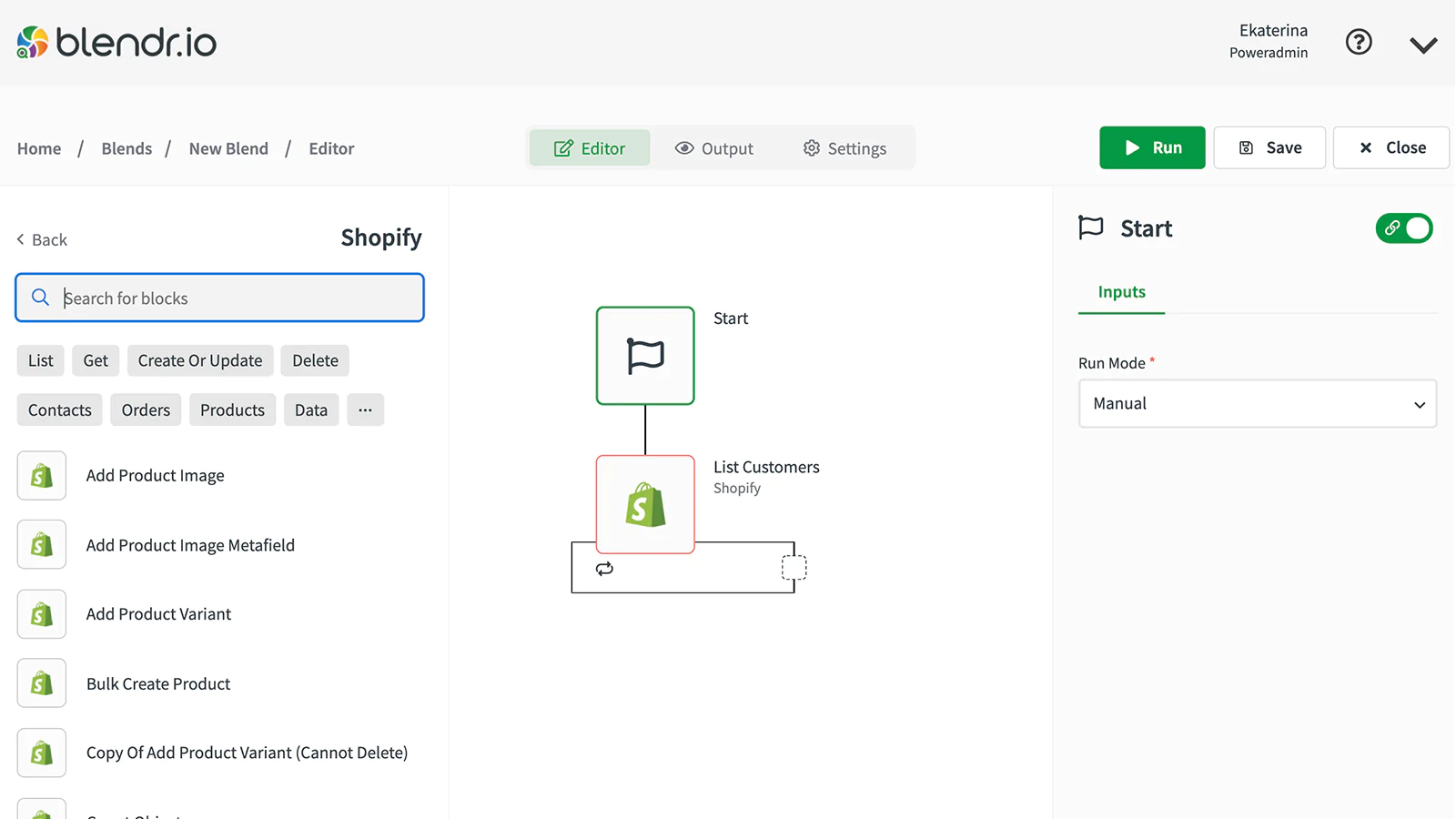Click Add Product Image Metafield label
The height and width of the screenshot is (819, 1456).
pyautogui.click(x=190, y=545)
